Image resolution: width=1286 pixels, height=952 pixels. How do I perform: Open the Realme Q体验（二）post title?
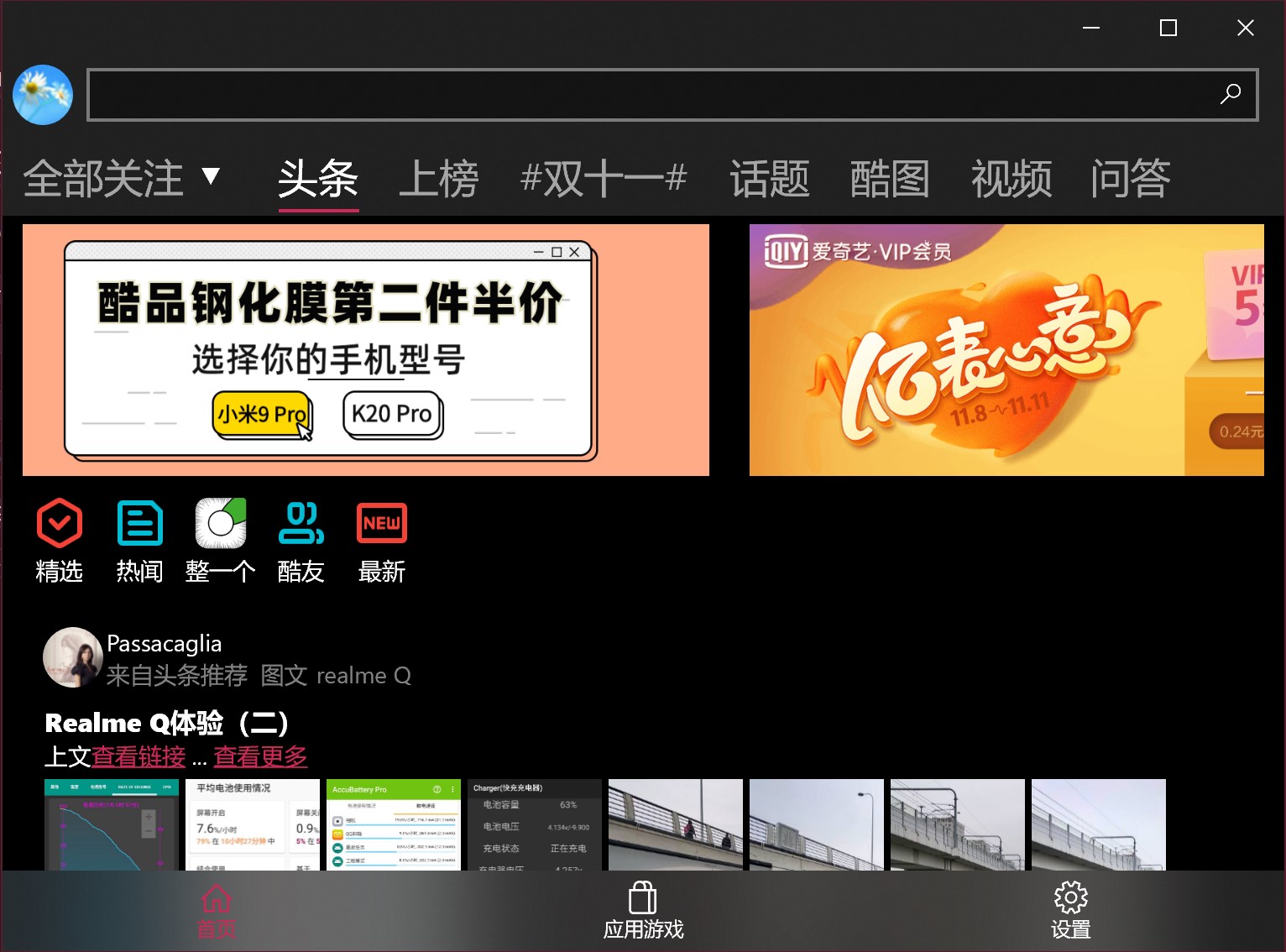[x=167, y=723]
